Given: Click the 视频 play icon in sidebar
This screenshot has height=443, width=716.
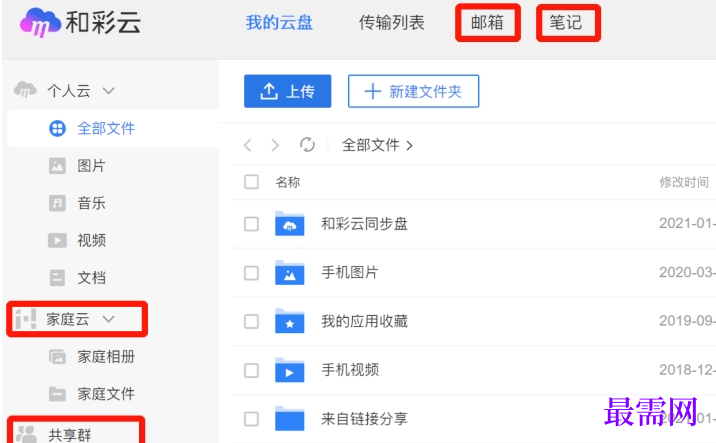Looking at the screenshot, I should point(57,240).
